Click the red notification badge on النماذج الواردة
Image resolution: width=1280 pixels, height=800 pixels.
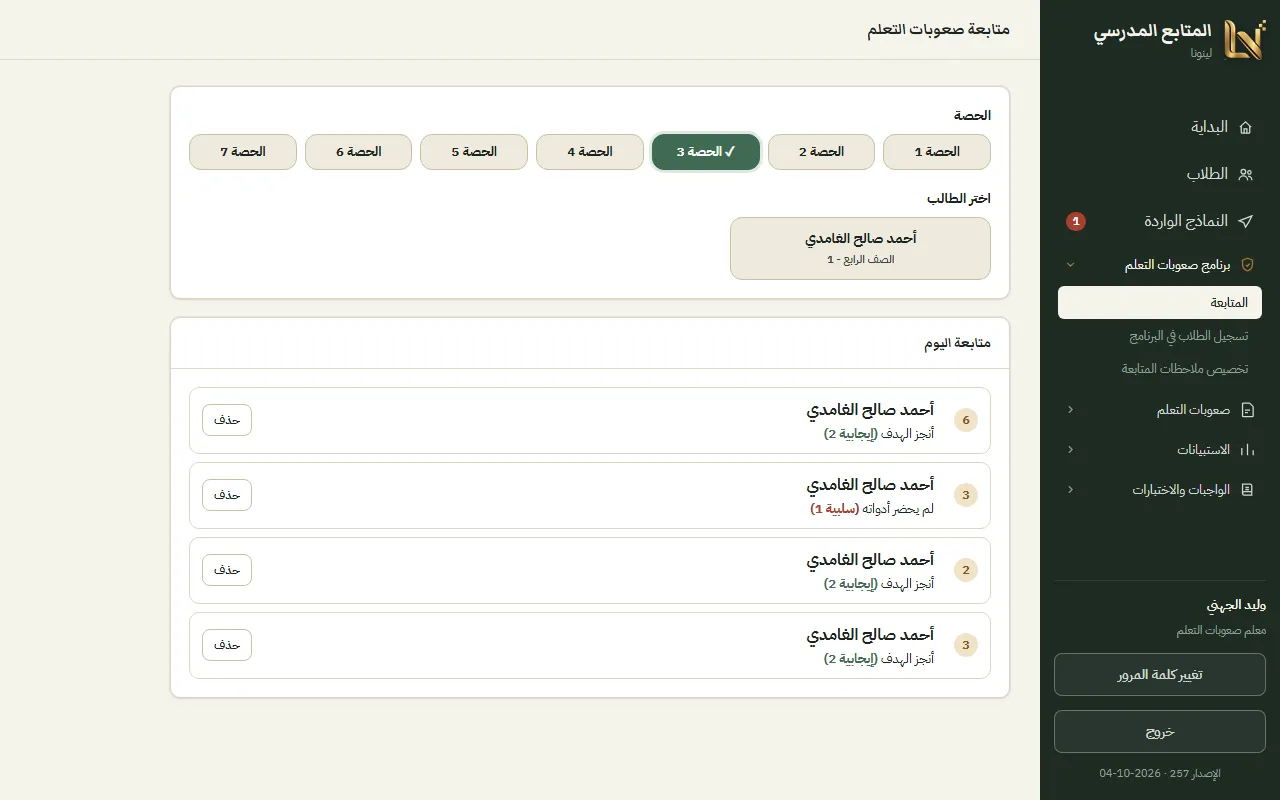[1076, 221]
